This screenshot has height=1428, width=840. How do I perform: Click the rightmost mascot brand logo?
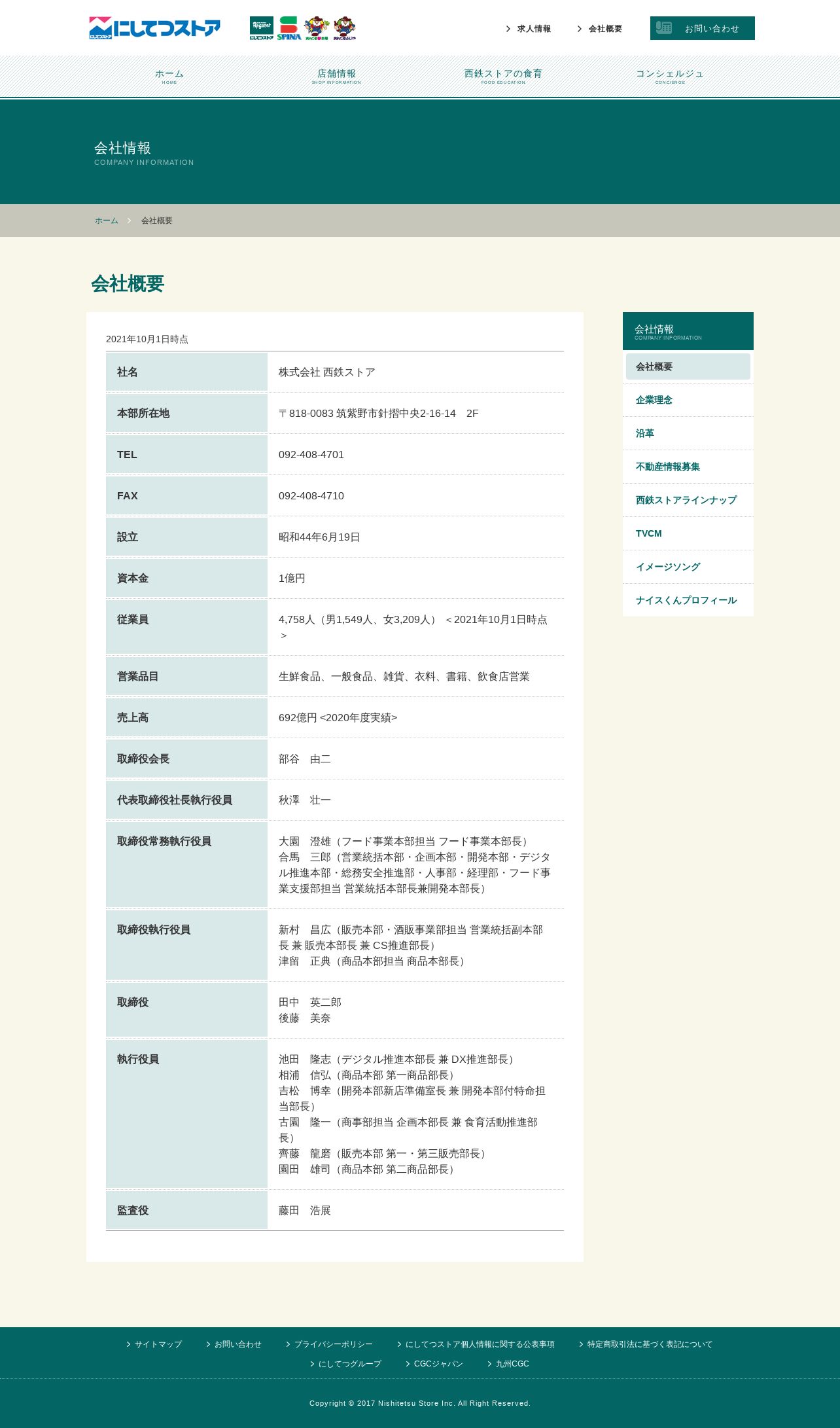click(x=345, y=28)
